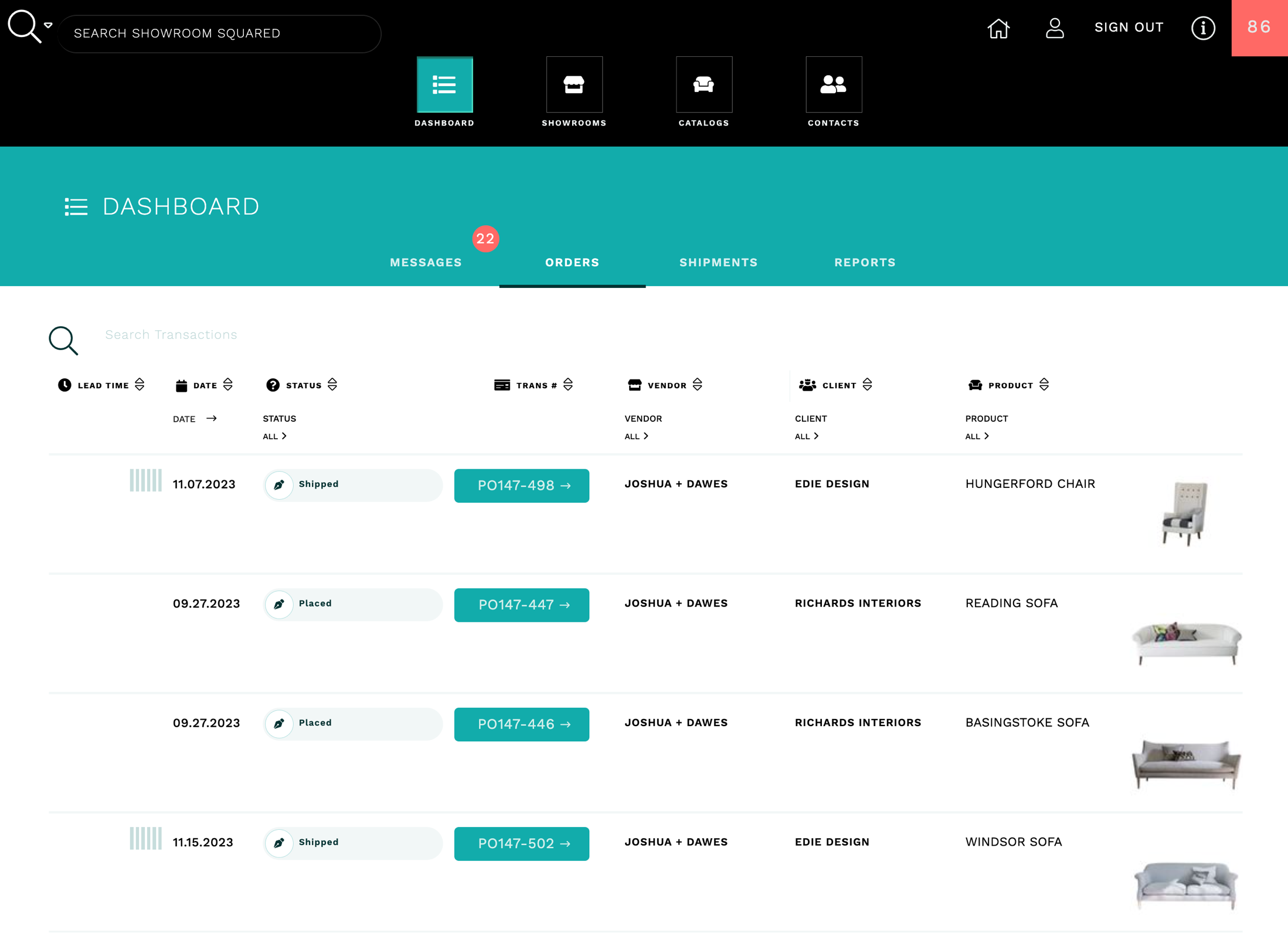Expand the Vendor ALL filter
1288x946 pixels.
(636, 436)
